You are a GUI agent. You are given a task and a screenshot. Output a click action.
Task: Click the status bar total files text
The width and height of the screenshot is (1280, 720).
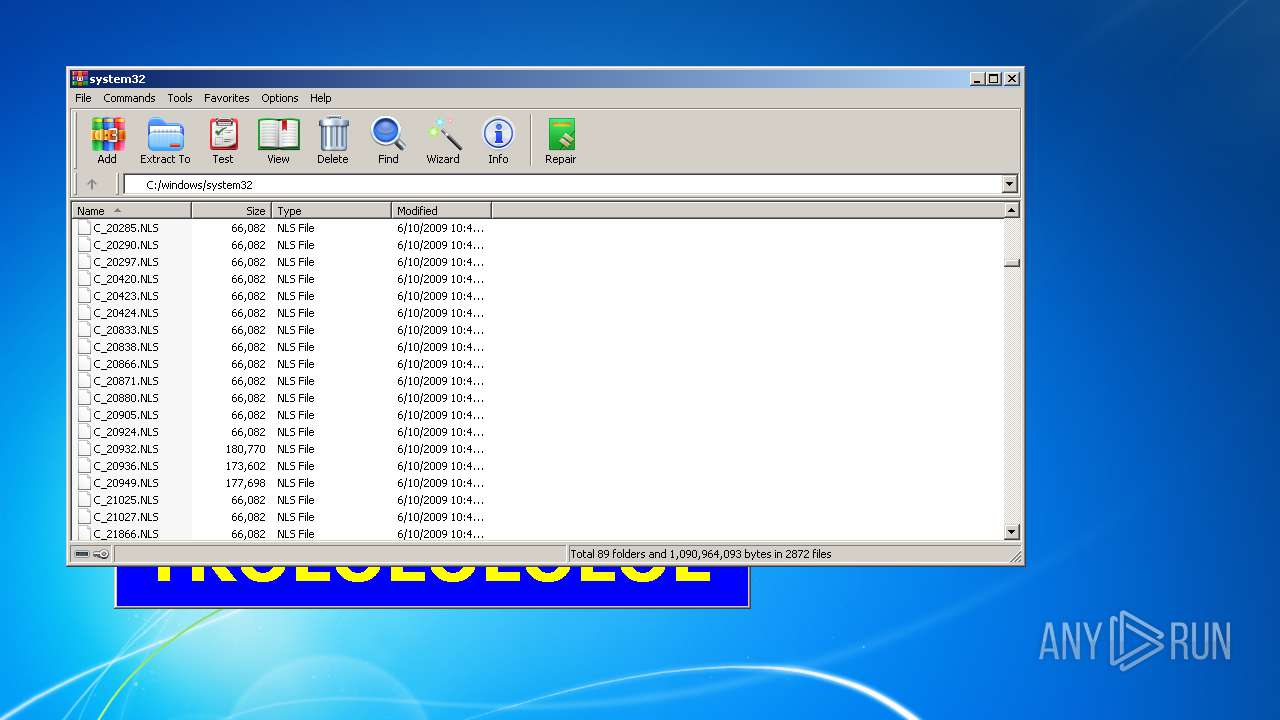[x=701, y=554]
